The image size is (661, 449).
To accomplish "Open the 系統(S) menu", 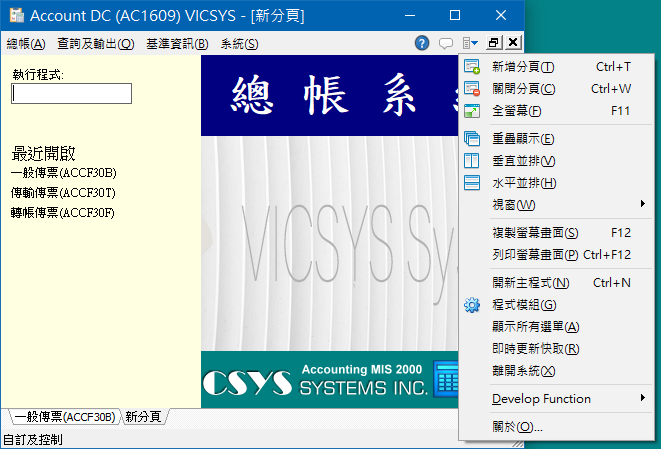I will click(239, 43).
